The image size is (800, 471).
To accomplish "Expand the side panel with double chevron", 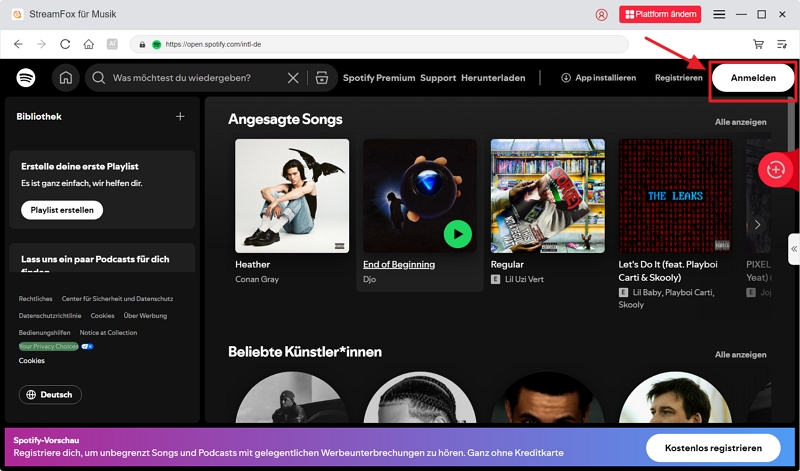I will 794,249.
